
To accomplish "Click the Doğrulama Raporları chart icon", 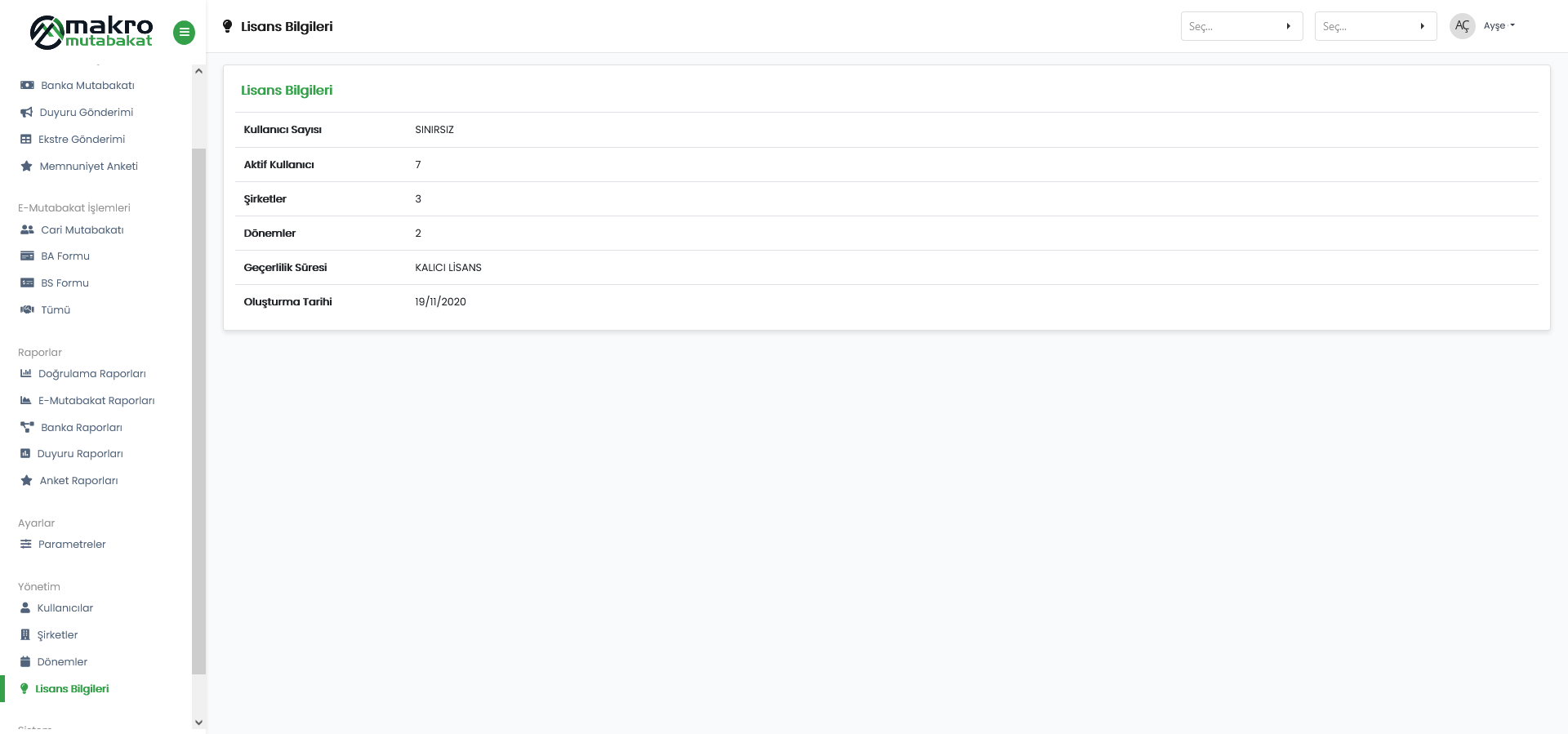I will click(x=26, y=373).
